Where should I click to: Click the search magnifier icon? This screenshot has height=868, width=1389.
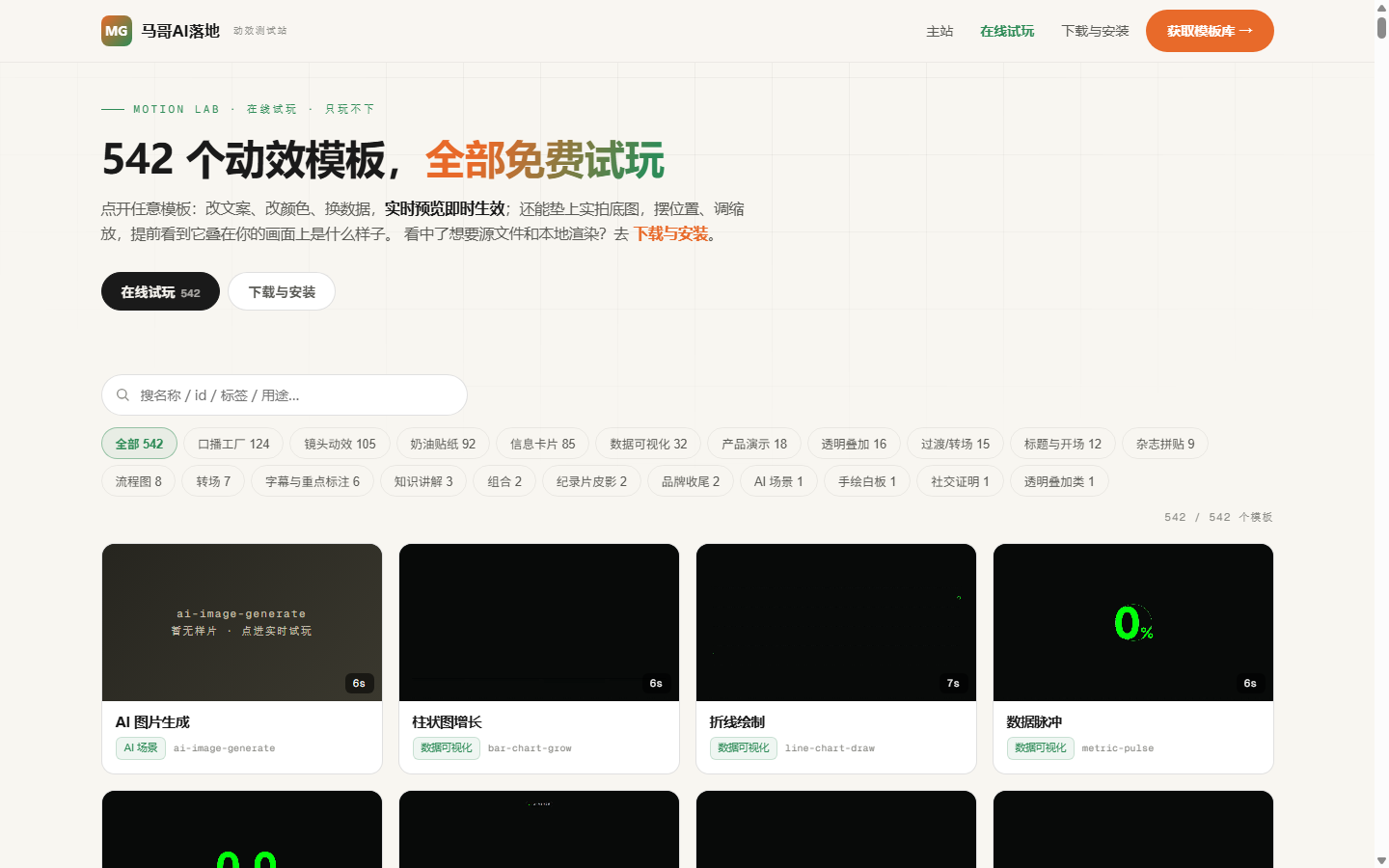pyautogui.click(x=123, y=395)
